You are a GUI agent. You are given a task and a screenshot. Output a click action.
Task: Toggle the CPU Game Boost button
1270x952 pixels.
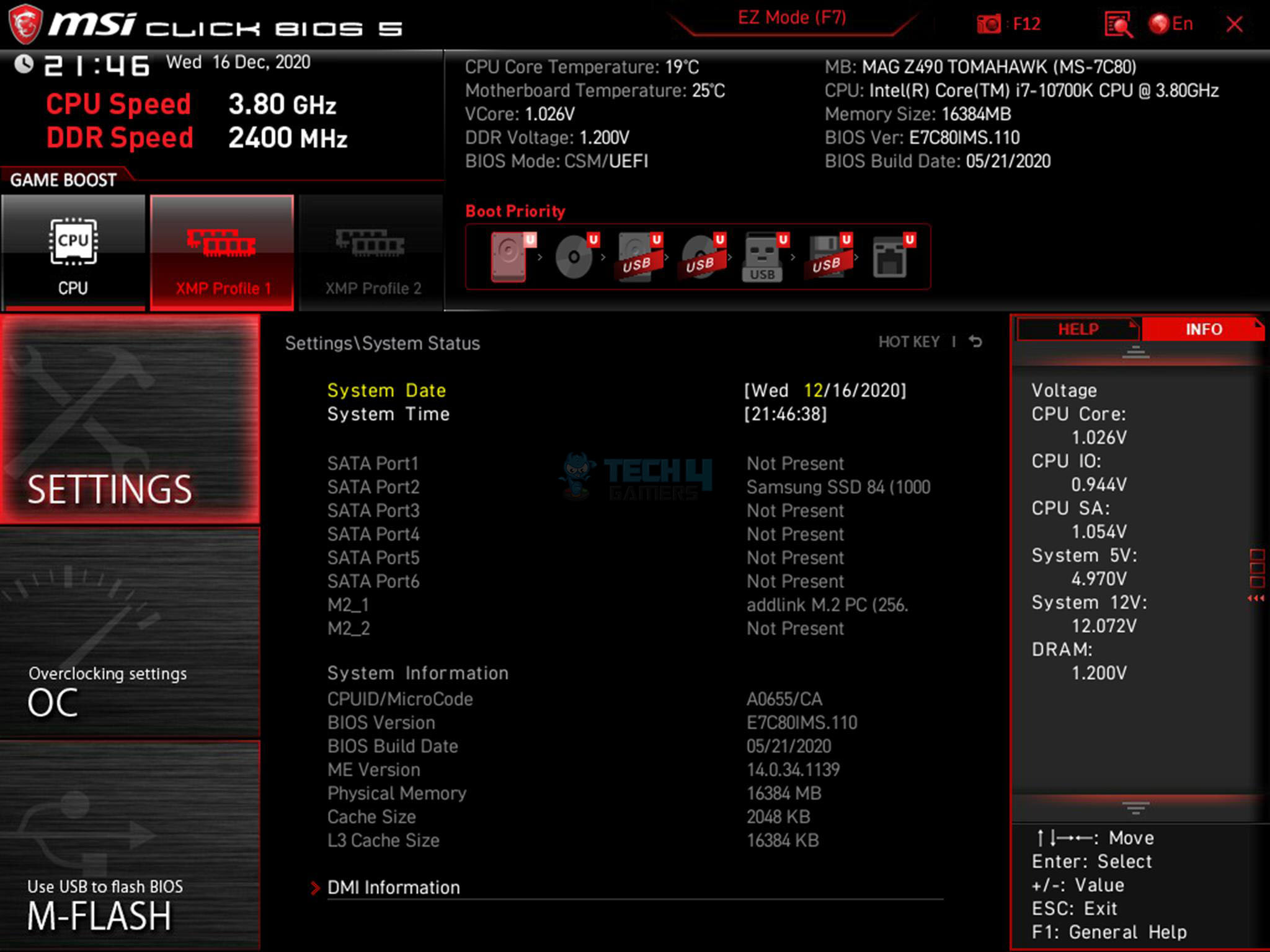73,252
